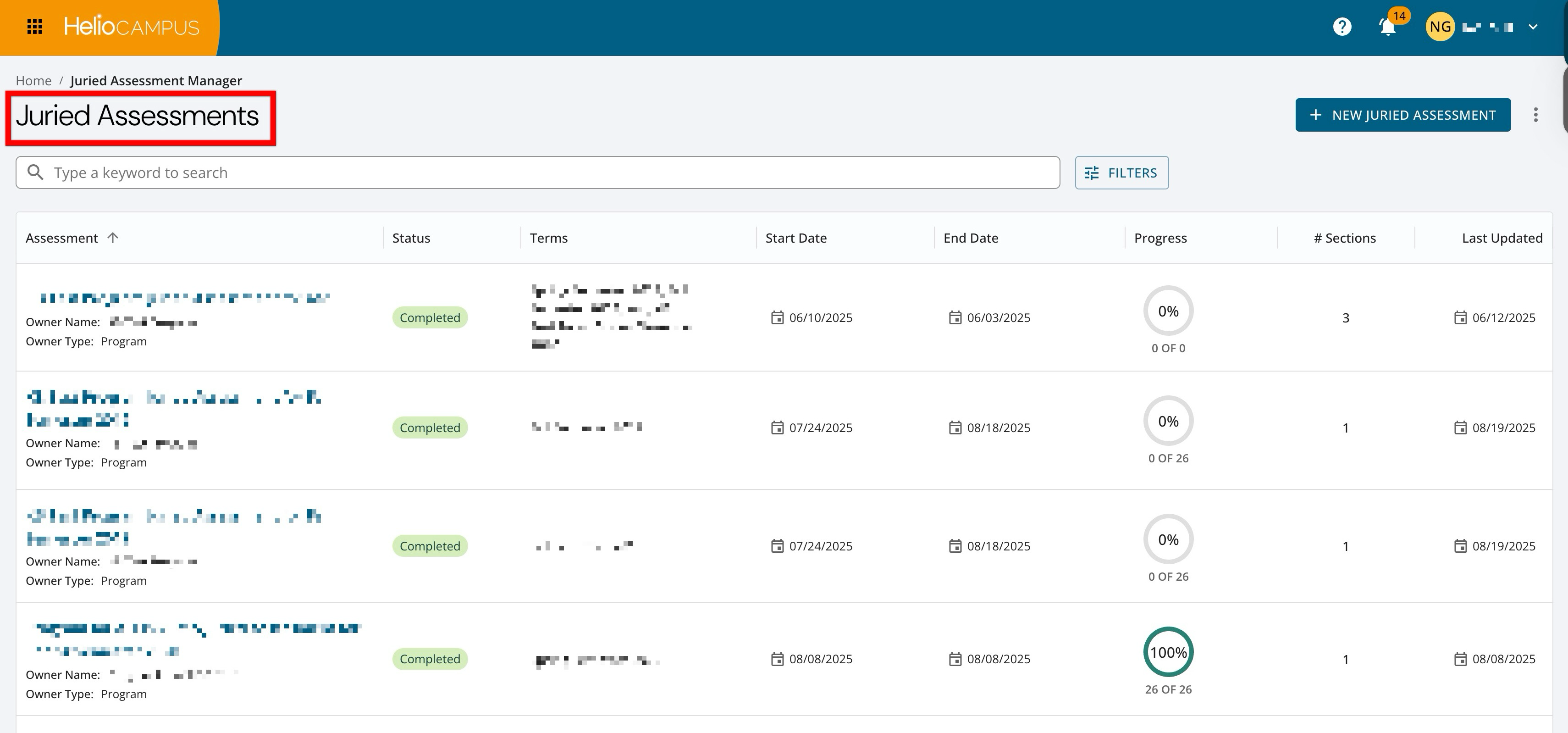
Task: Focus the keyword search field
Action: [x=537, y=172]
